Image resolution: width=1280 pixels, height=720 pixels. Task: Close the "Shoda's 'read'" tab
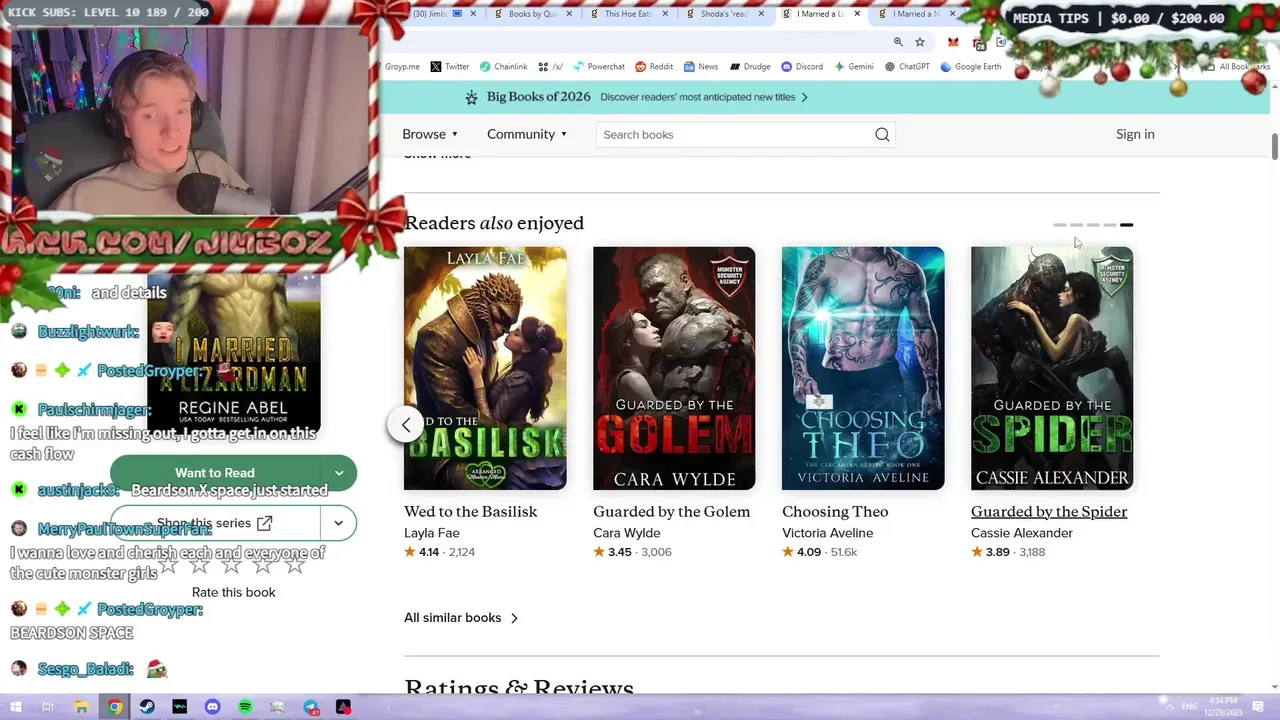[x=761, y=14]
